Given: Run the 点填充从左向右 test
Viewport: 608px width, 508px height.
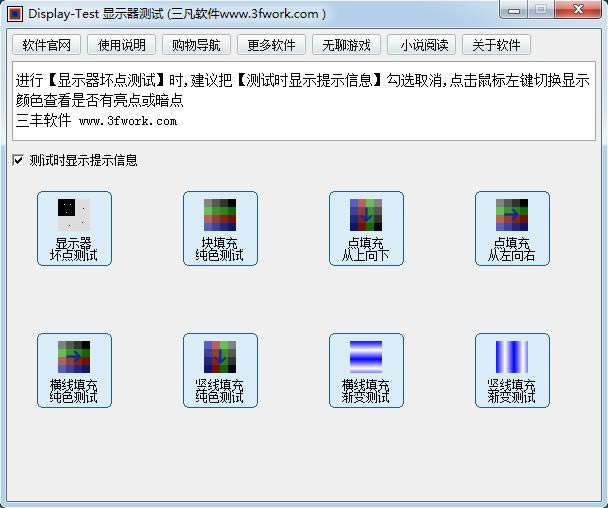Looking at the screenshot, I should 512,228.
